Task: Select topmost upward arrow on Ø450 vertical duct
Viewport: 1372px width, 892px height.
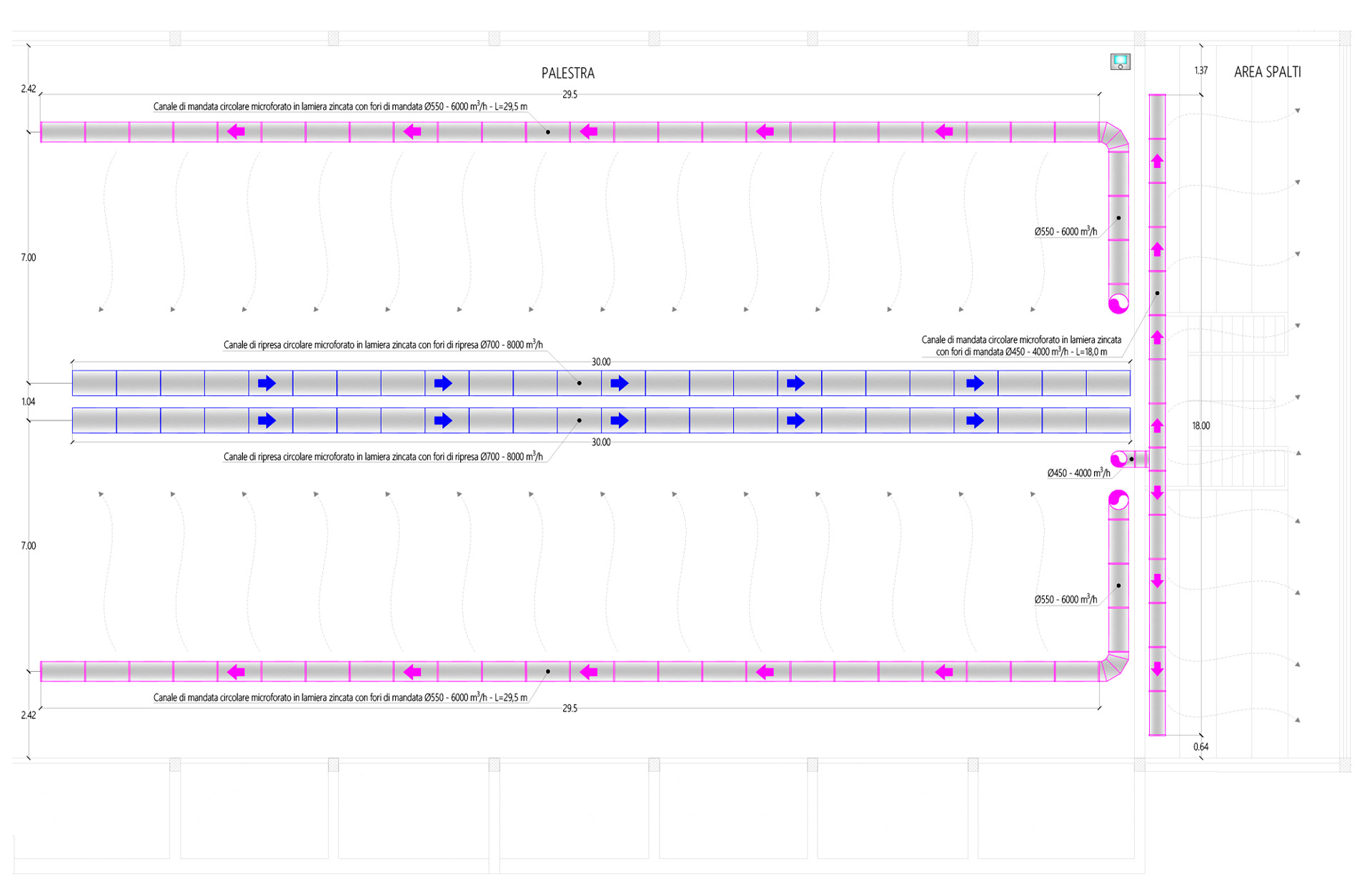Action: pyautogui.click(x=1157, y=162)
